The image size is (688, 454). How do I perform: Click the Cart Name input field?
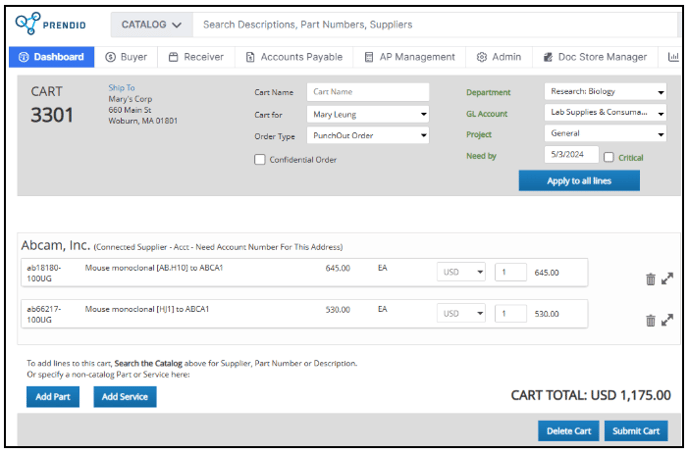coord(367,92)
